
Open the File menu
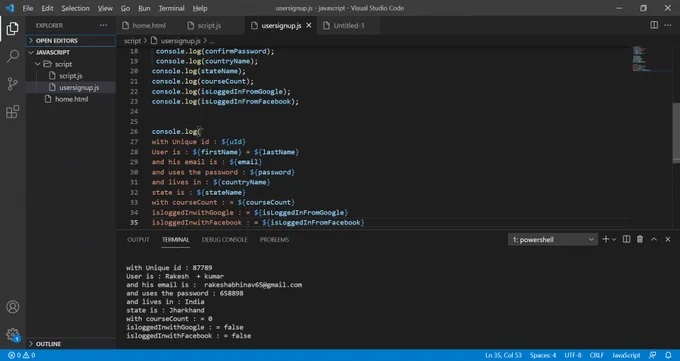point(28,8)
